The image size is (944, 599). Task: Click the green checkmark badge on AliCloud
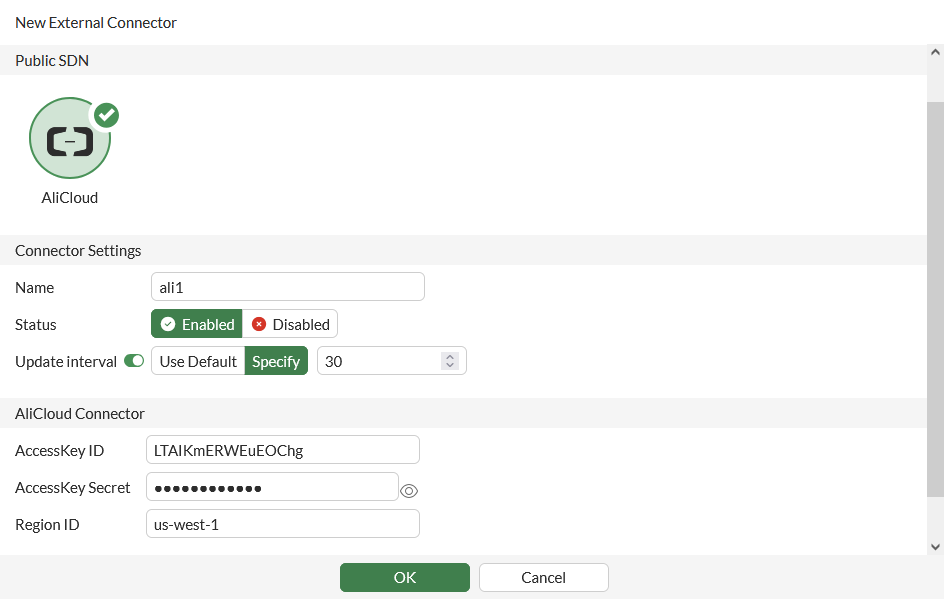click(x=106, y=115)
